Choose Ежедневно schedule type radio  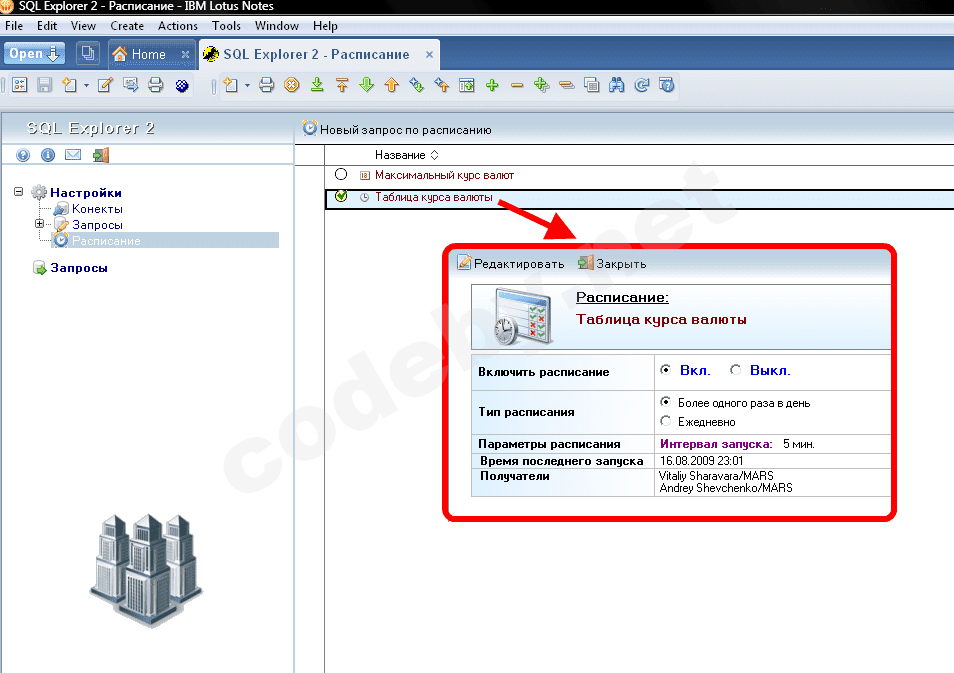(666, 421)
